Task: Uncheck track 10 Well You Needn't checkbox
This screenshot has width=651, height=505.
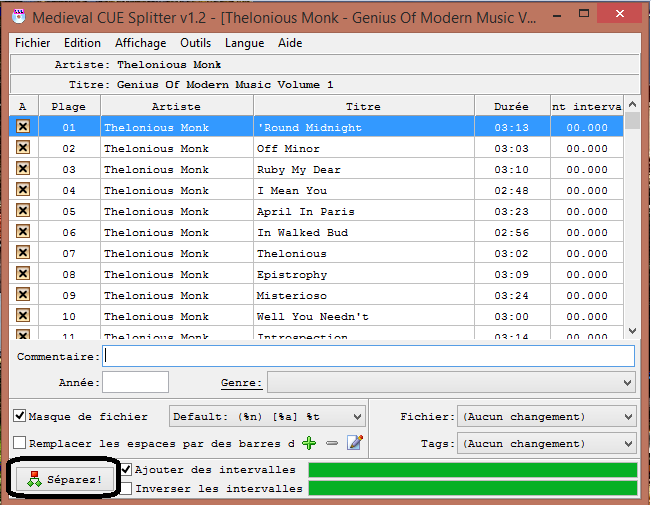Action: pos(23,315)
